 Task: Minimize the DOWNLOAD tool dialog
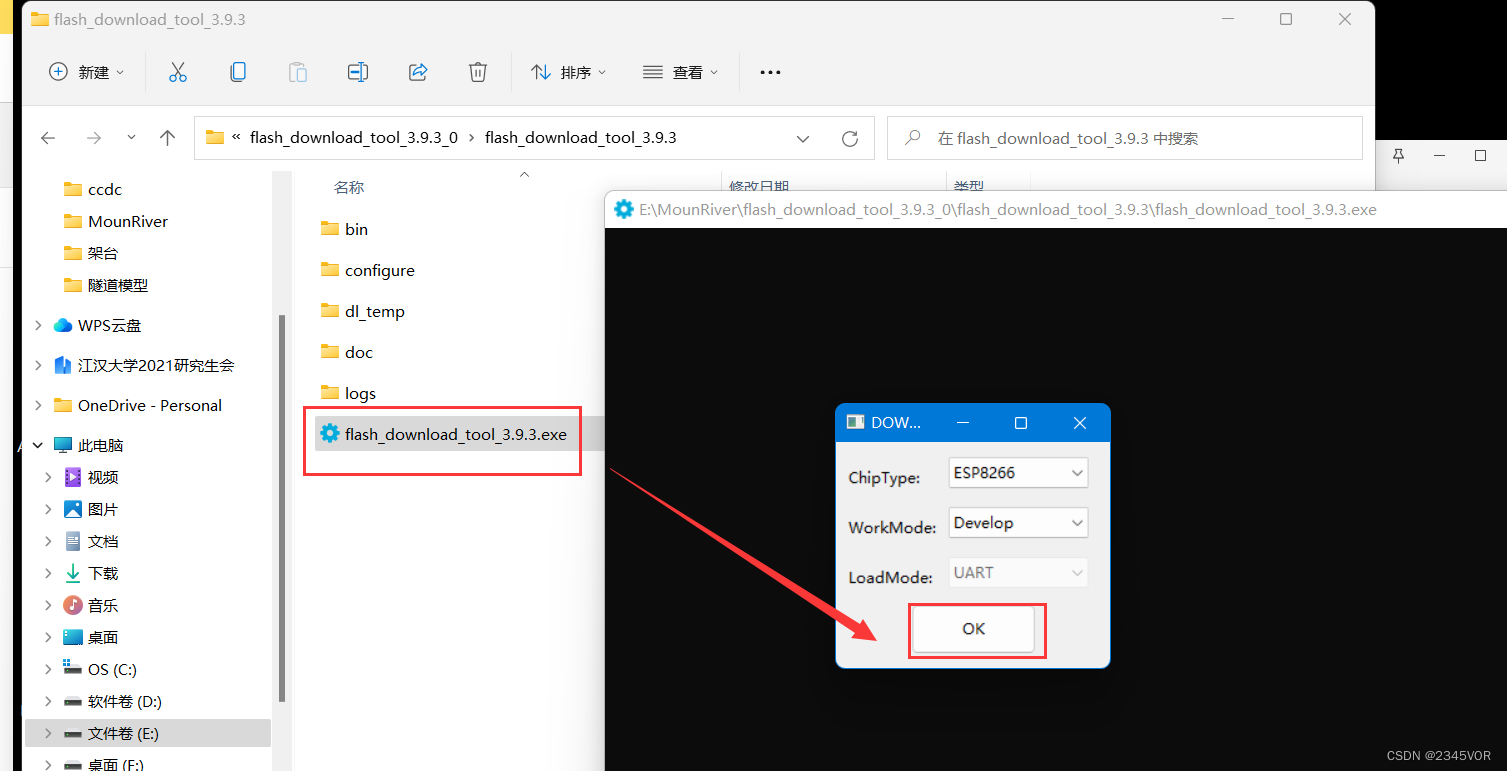pos(963,423)
